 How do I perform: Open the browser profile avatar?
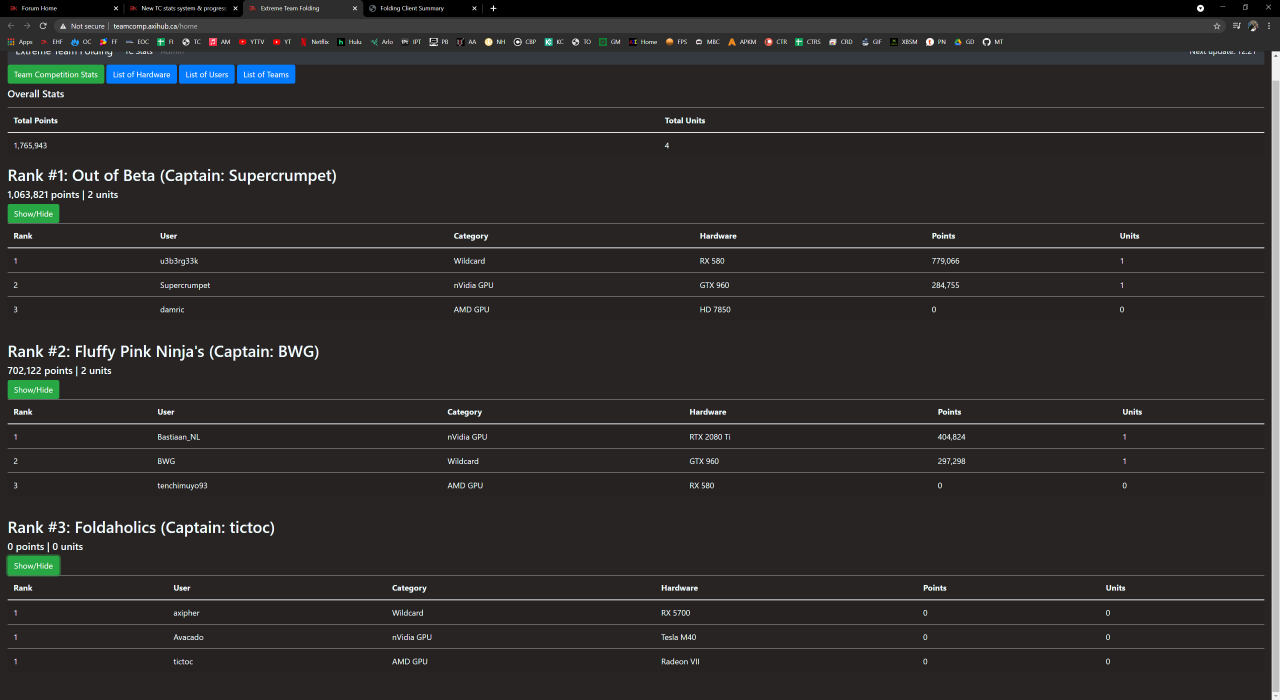1253,26
